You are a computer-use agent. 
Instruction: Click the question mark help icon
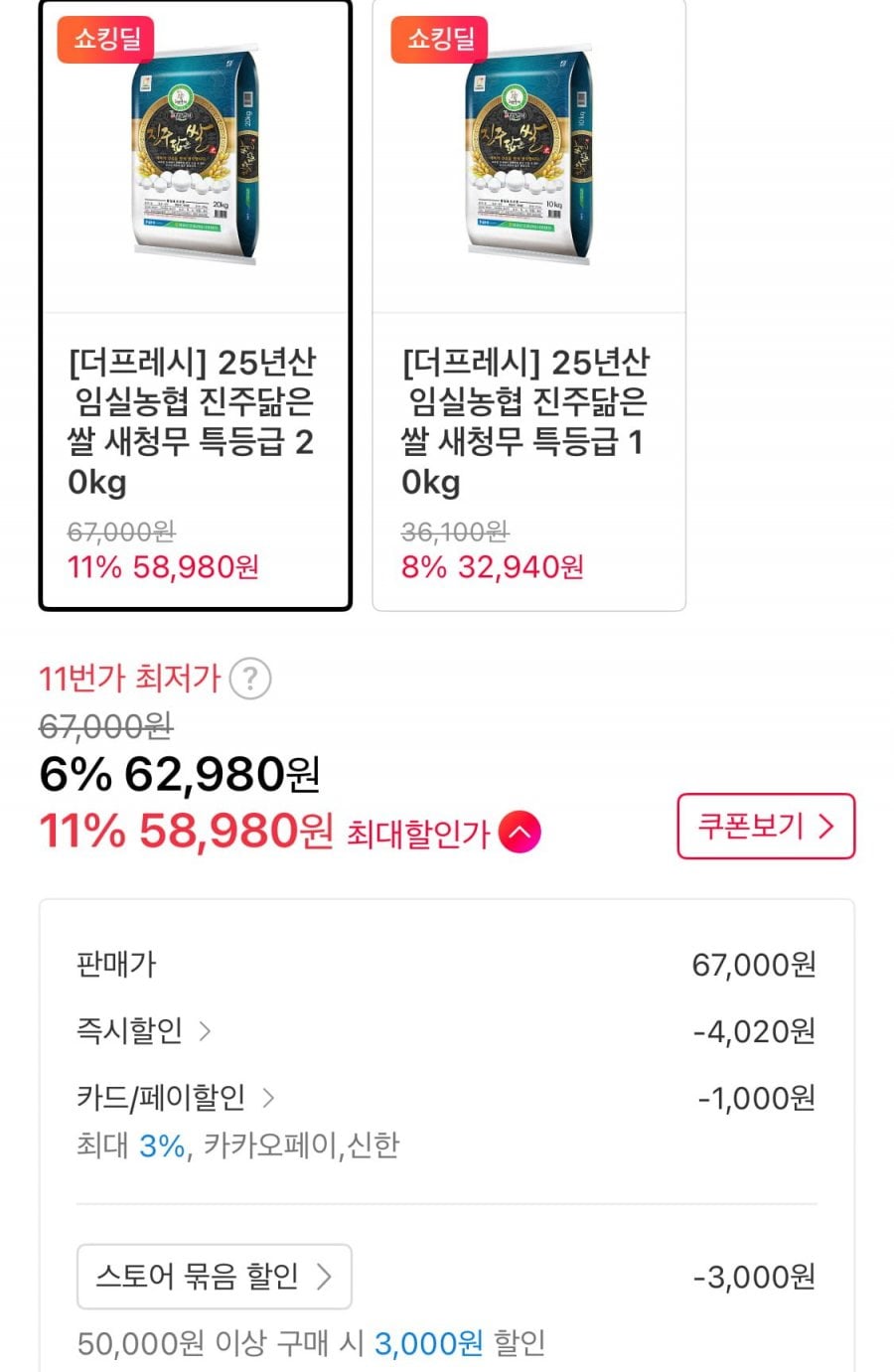[x=250, y=680]
